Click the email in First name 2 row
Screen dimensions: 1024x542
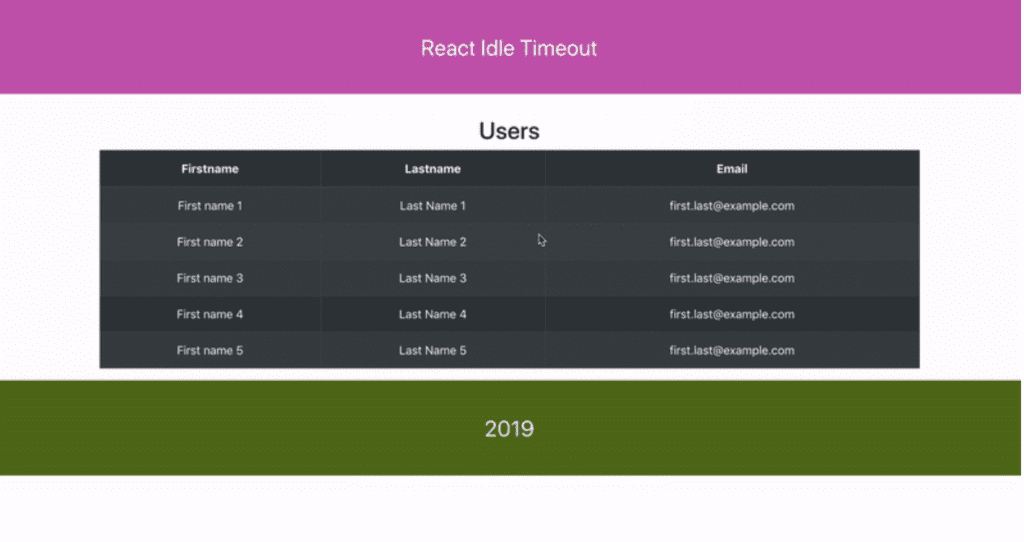click(731, 242)
